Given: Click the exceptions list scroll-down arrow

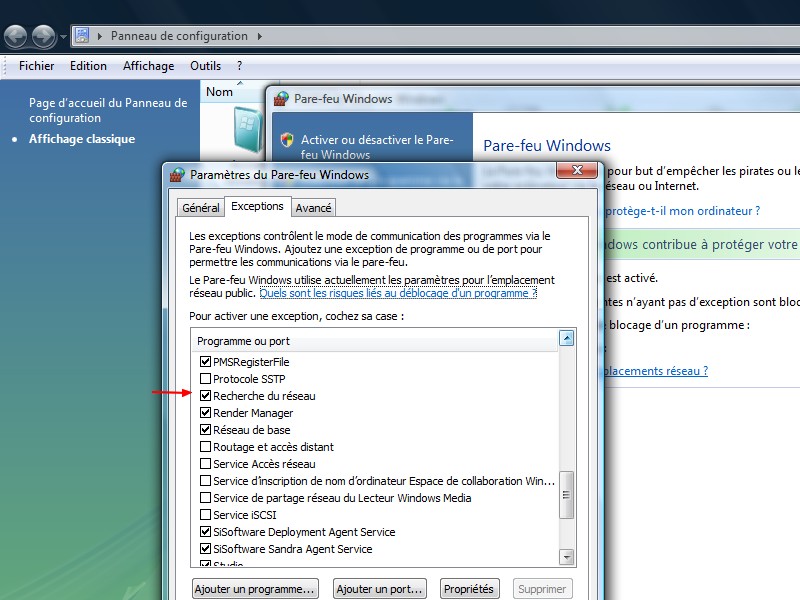Looking at the screenshot, I should pyautogui.click(x=566, y=557).
